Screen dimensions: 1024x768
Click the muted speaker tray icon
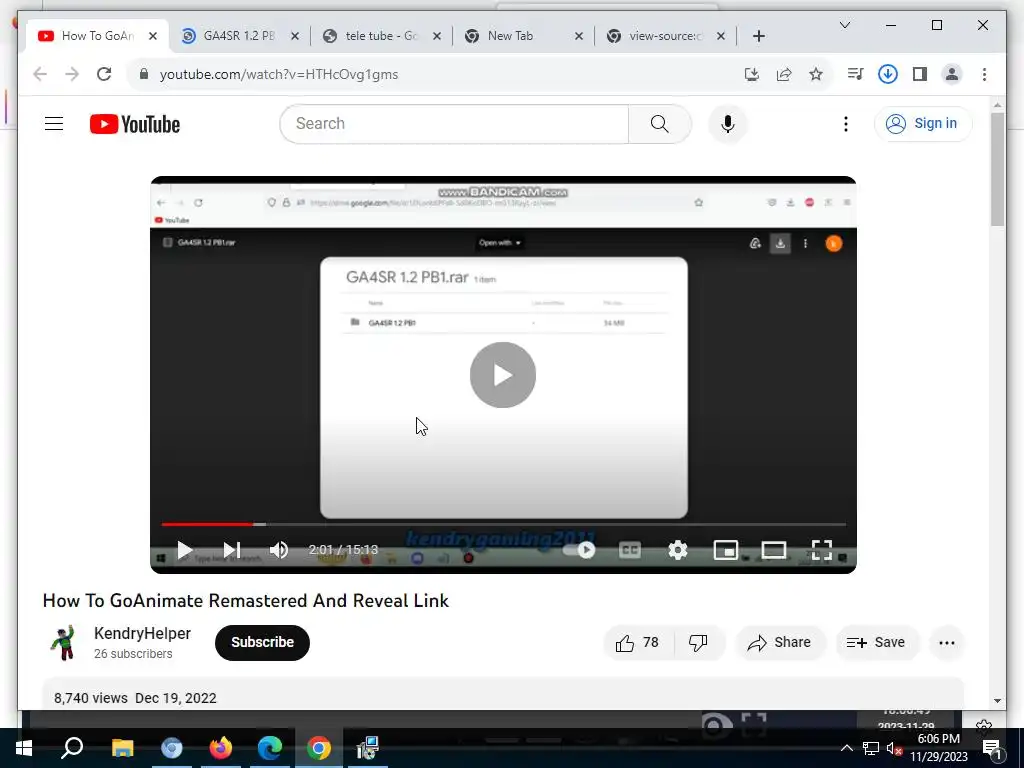click(894, 748)
